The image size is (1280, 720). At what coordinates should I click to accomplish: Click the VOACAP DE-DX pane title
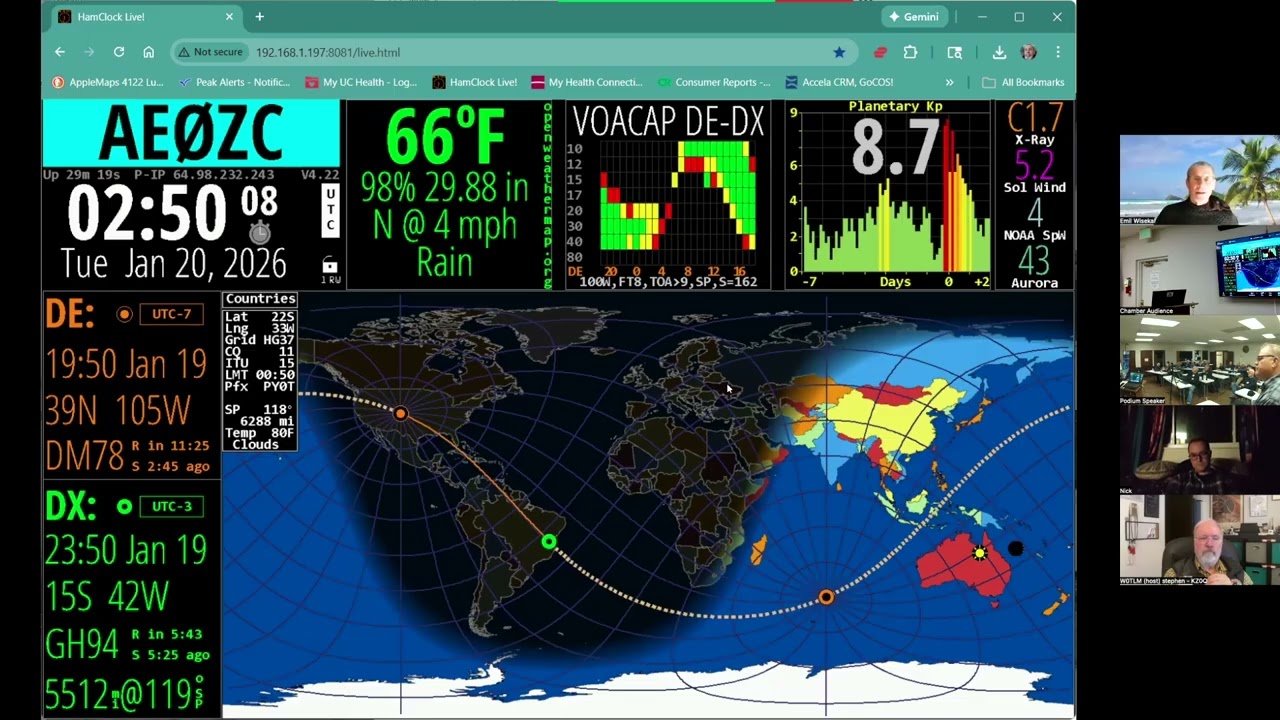pos(668,121)
